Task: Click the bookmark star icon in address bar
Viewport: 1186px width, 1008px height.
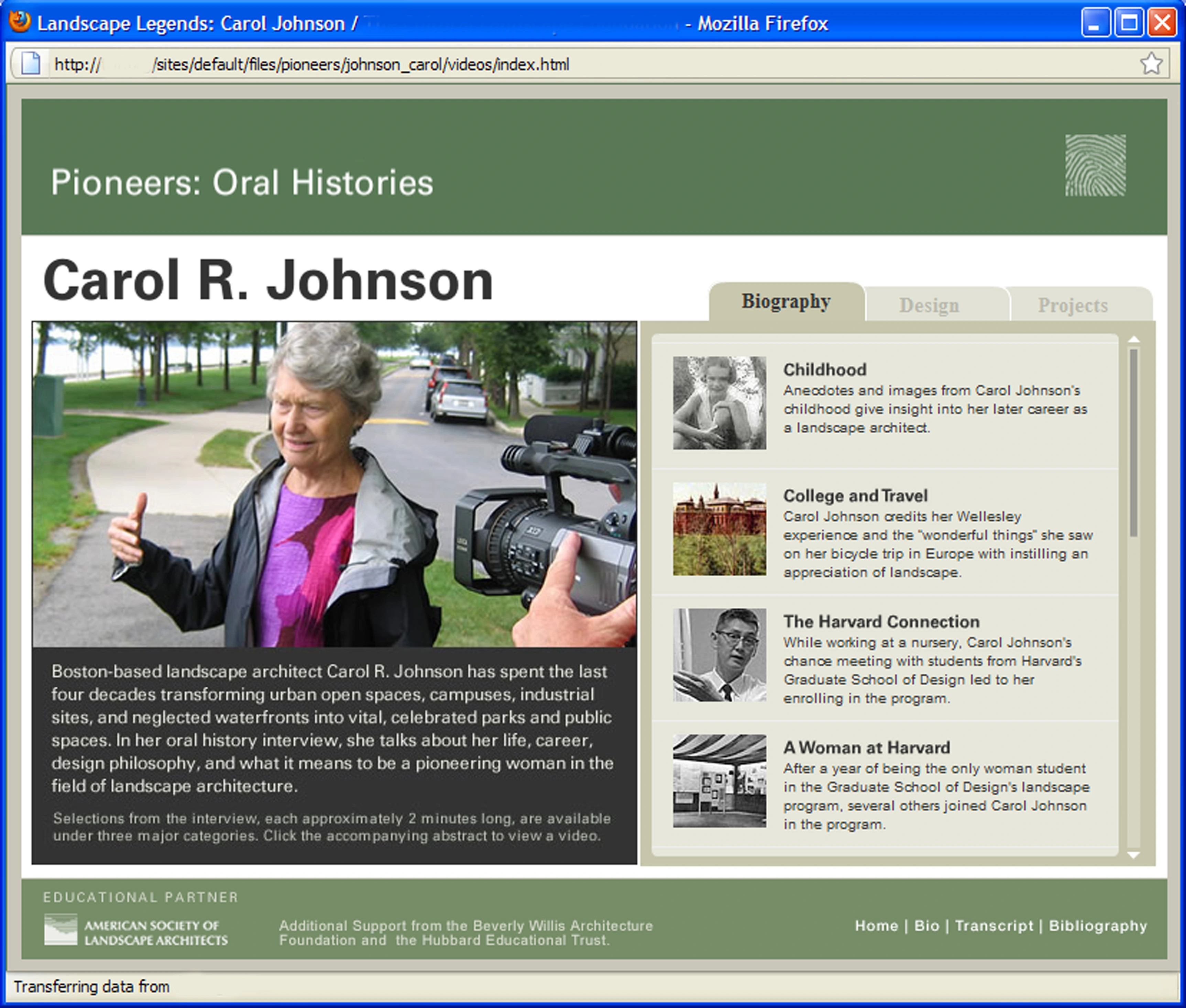Action: tap(1151, 64)
